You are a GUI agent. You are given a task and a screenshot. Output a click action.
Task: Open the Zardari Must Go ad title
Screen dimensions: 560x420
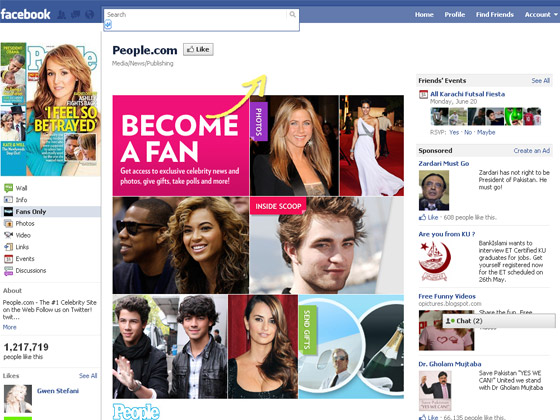tap(444, 164)
